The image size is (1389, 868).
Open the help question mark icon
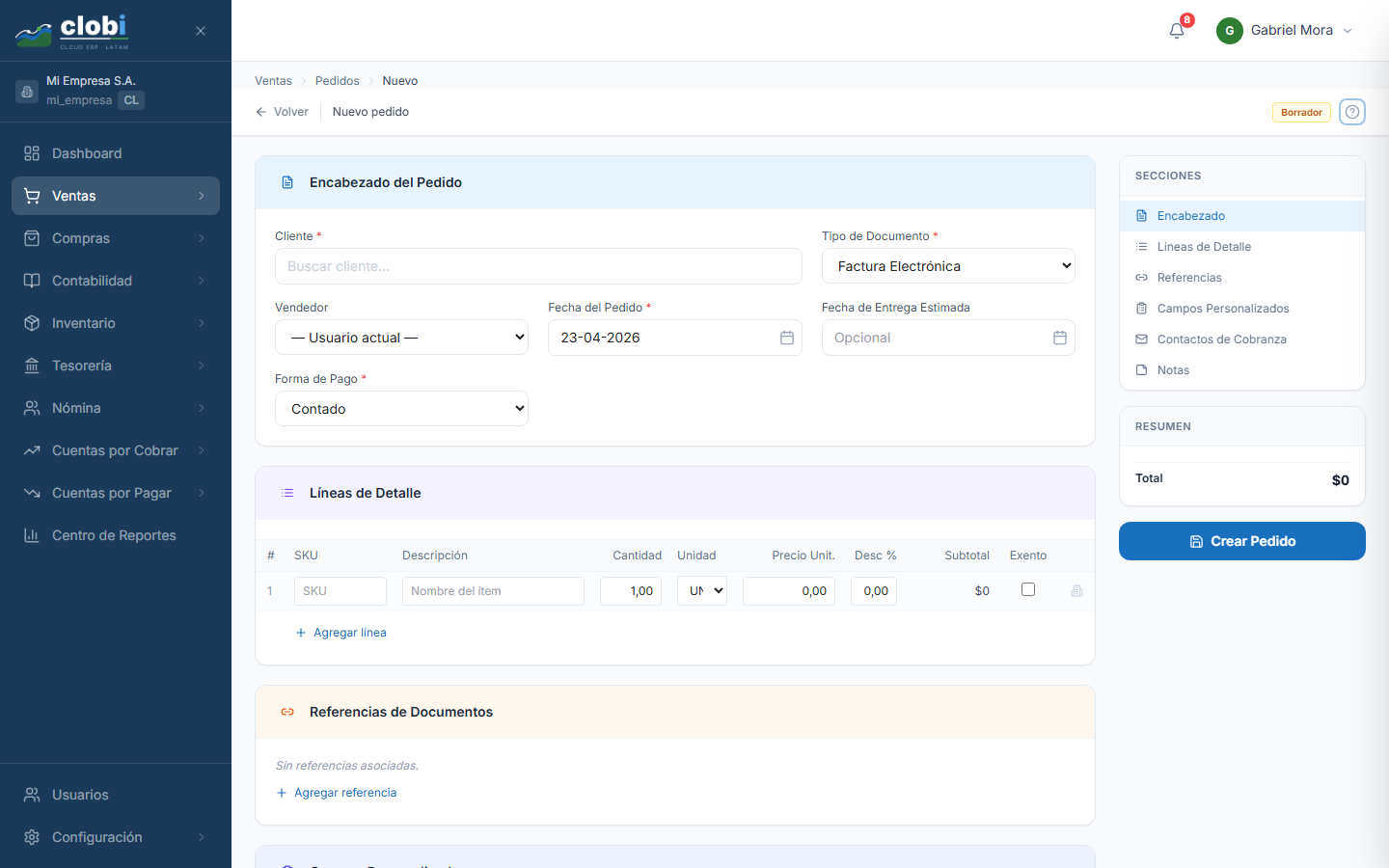pyautogui.click(x=1352, y=112)
